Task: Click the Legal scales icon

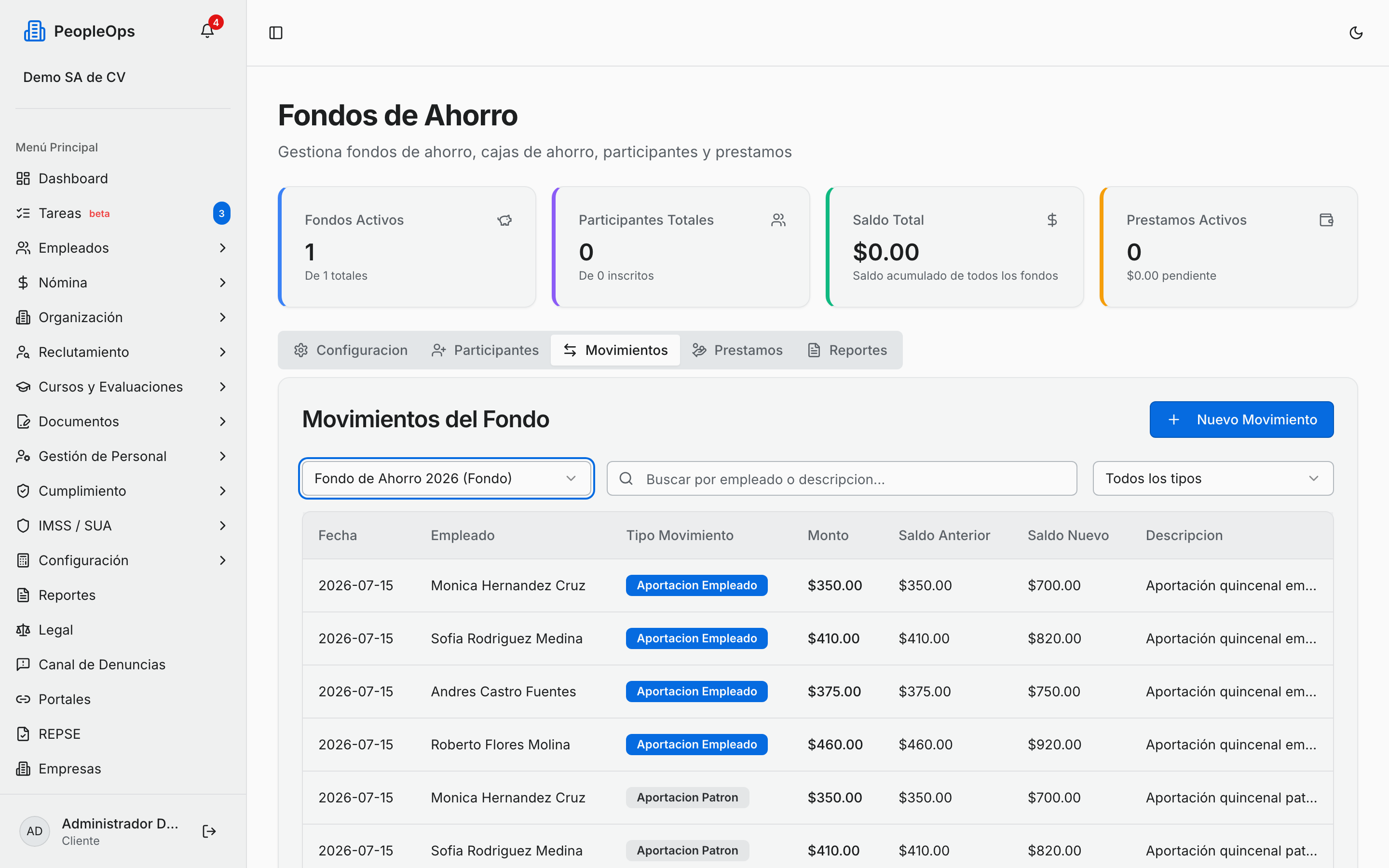Action: 23,630
